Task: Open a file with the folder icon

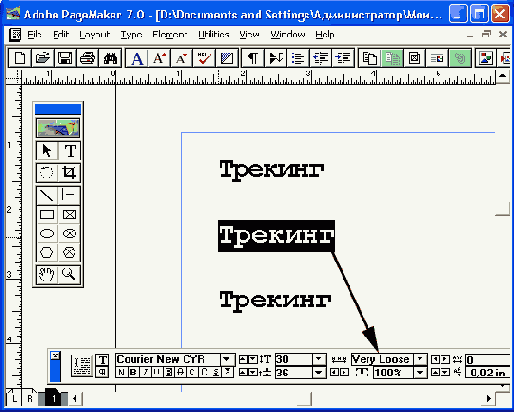Action: tap(43, 58)
